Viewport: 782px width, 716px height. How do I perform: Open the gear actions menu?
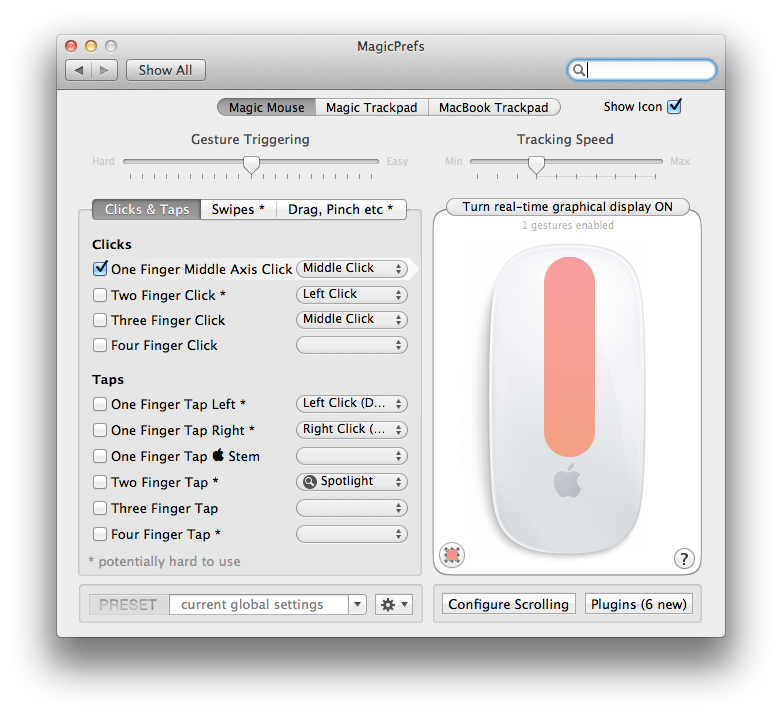coord(393,605)
